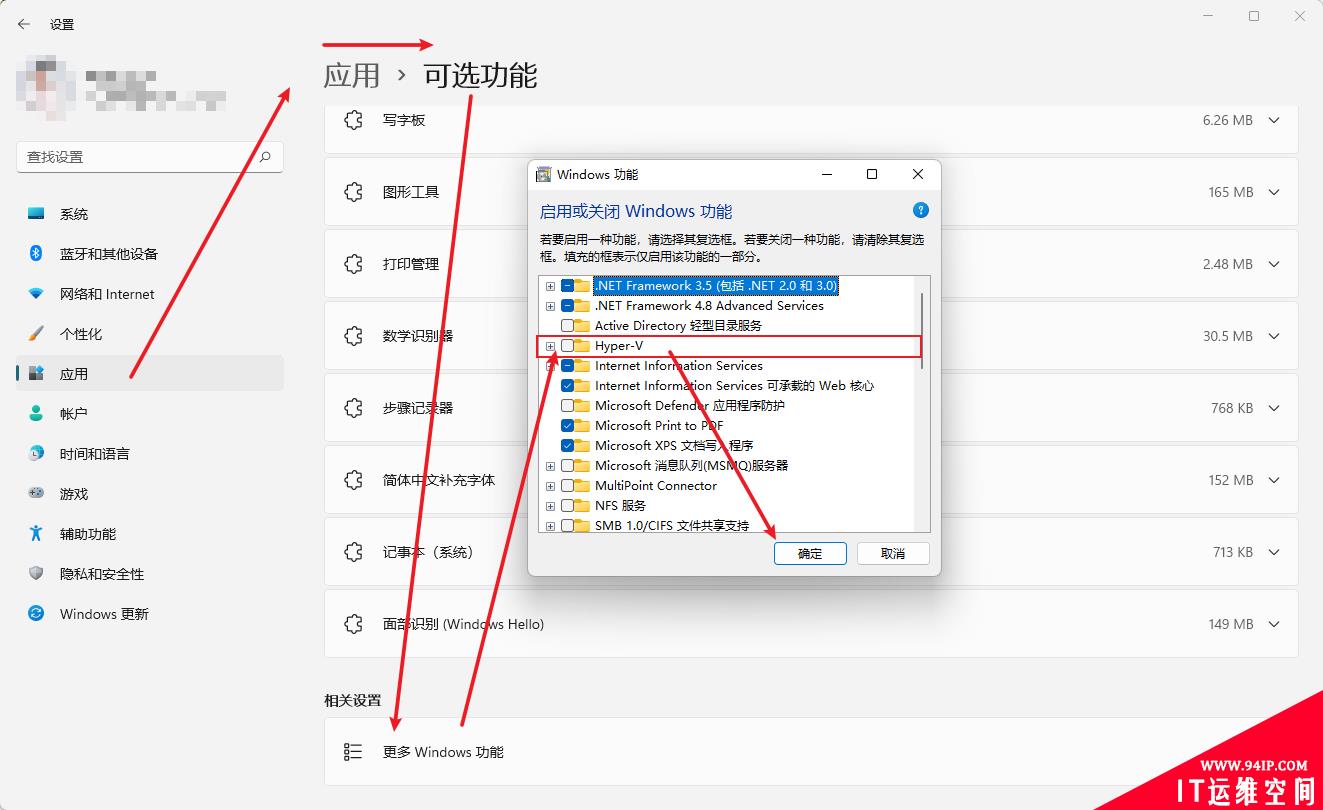This screenshot has width=1323, height=810.
Task: Expand the NFS 服务 node
Action: coord(550,506)
